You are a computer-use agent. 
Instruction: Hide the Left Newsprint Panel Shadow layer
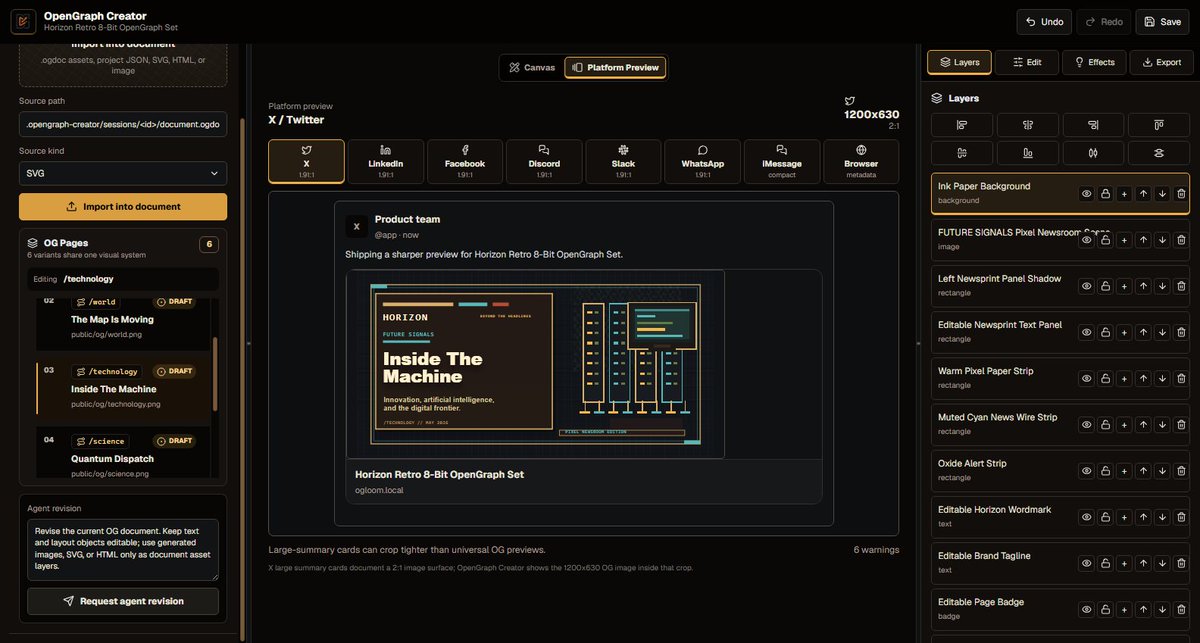click(1086, 286)
